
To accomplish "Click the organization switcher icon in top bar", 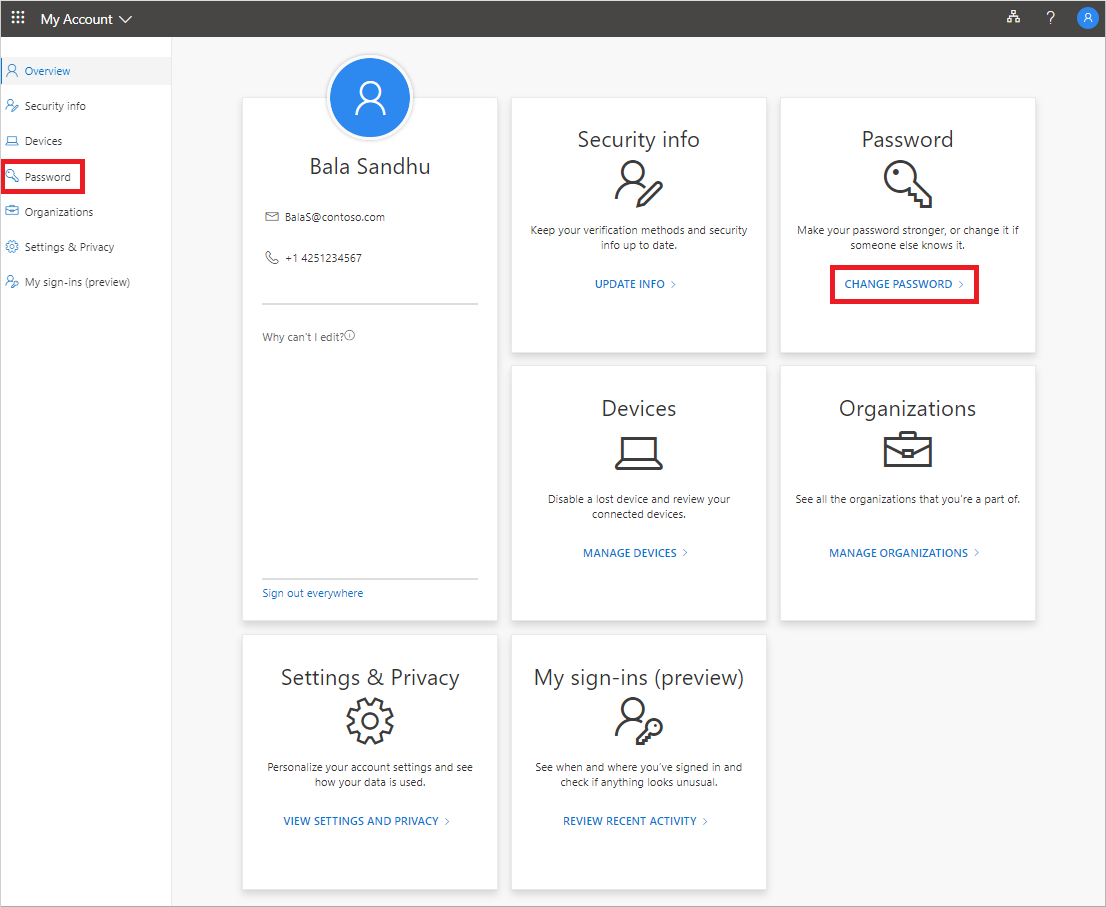I will pyautogui.click(x=1013, y=17).
